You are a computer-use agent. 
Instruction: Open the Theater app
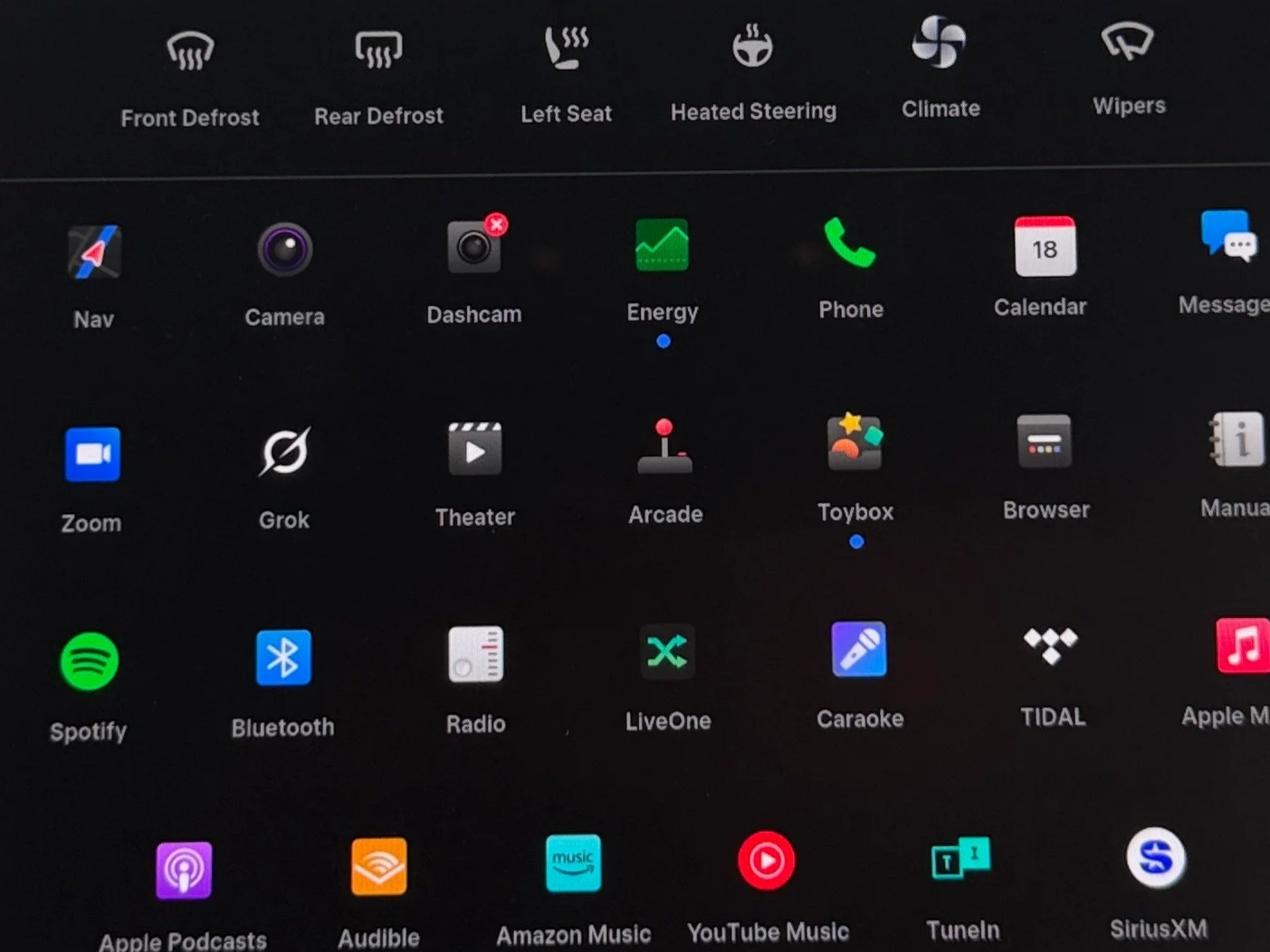(475, 448)
